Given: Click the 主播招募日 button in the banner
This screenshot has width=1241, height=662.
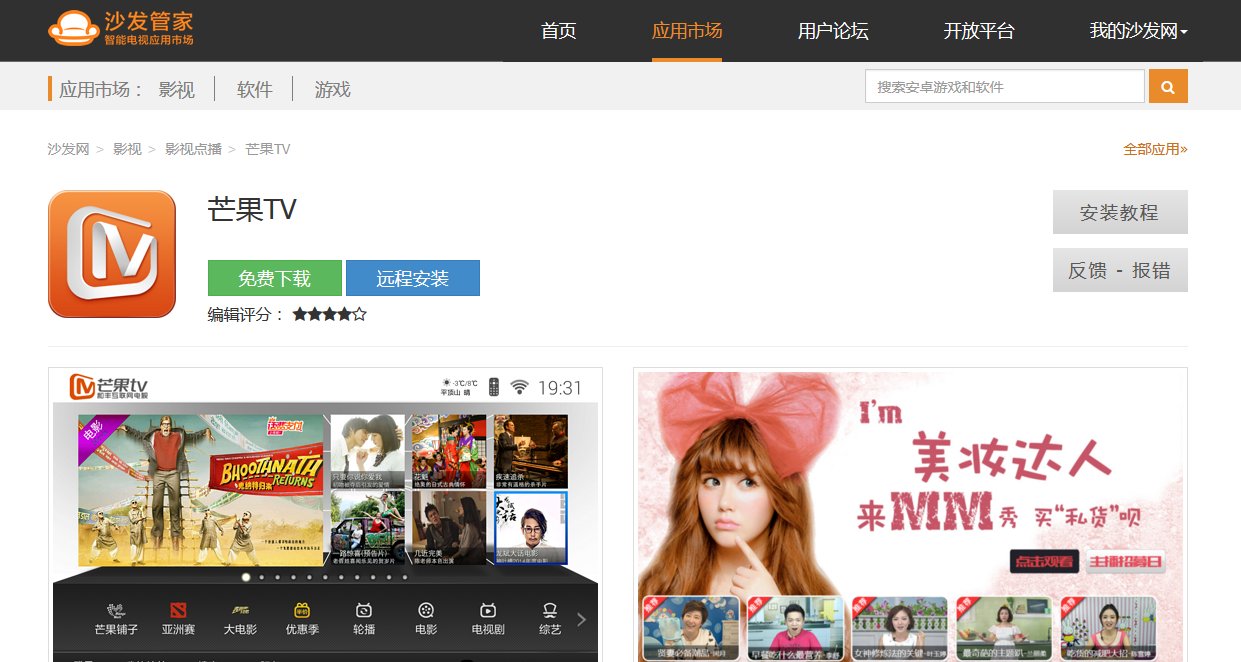Looking at the screenshot, I should pos(1127,561).
